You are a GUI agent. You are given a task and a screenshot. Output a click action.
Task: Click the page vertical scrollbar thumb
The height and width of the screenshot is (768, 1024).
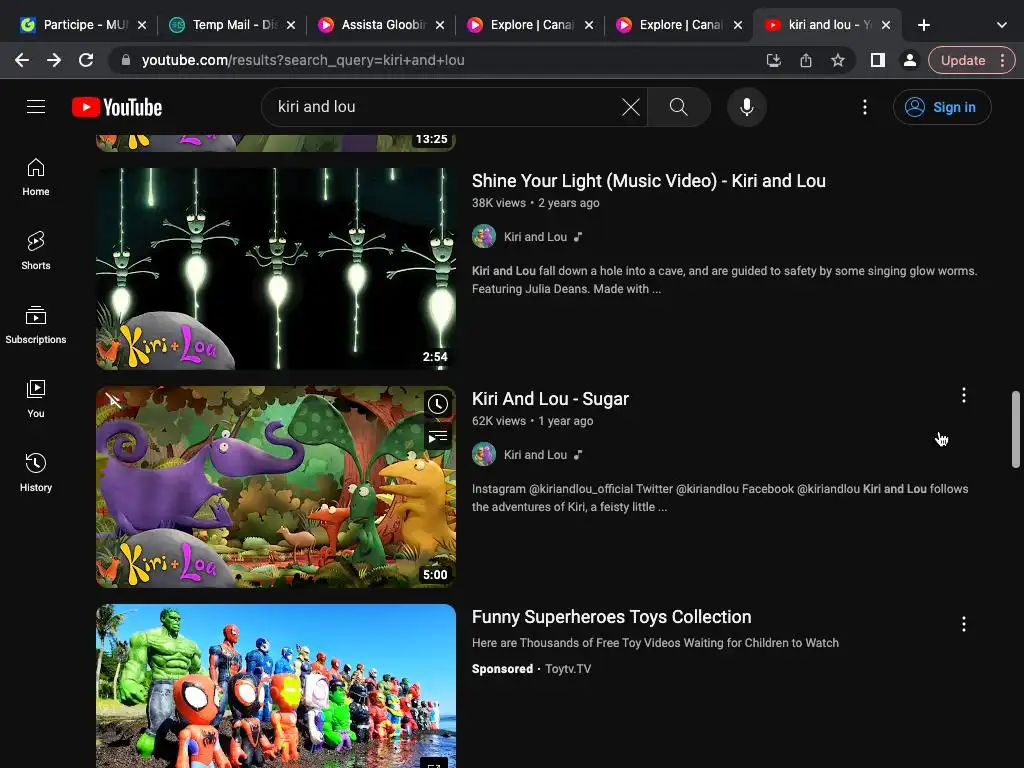[1016, 429]
